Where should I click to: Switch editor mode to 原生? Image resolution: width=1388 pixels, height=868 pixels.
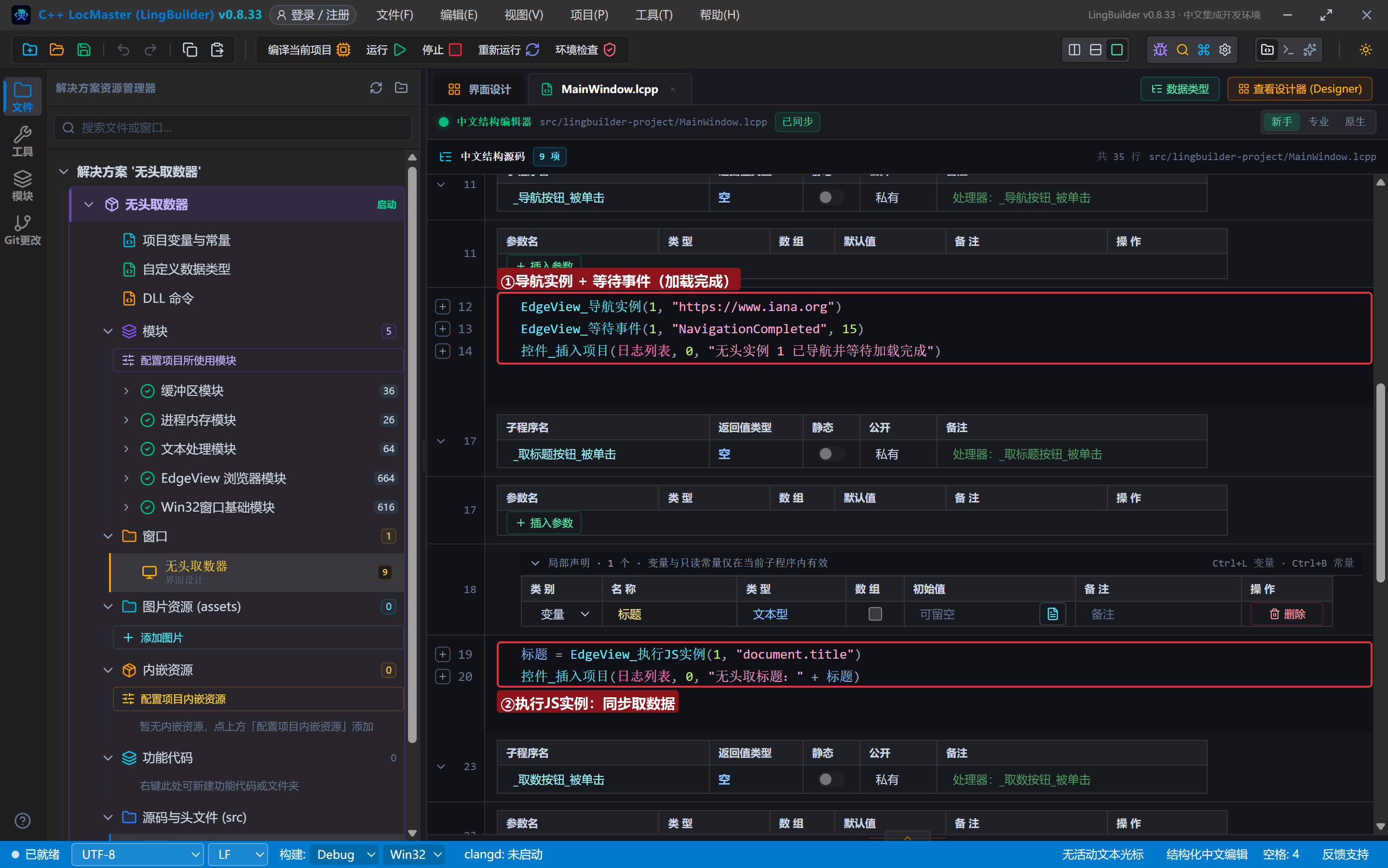point(1355,122)
